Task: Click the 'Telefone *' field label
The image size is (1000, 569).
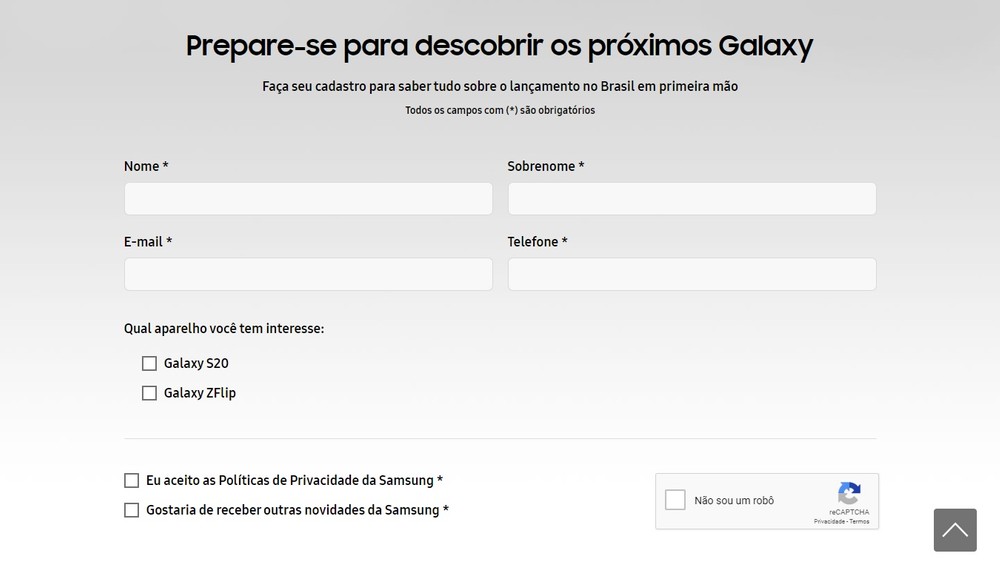Action: coord(537,242)
